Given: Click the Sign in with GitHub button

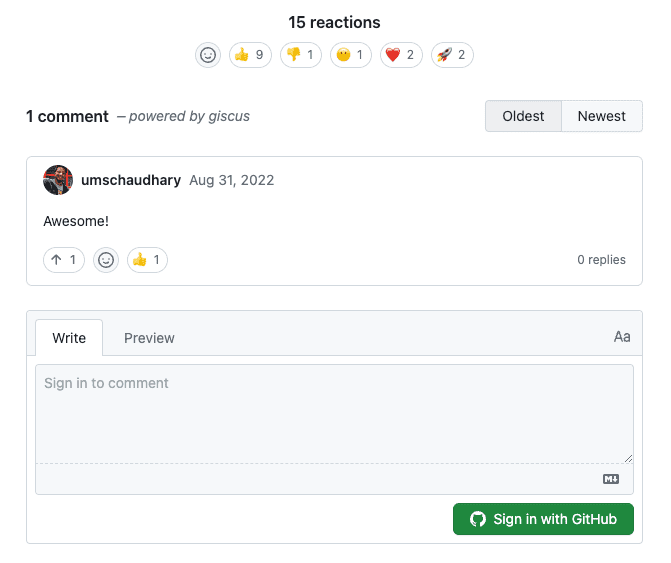Looking at the screenshot, I should tap(543, 519).
